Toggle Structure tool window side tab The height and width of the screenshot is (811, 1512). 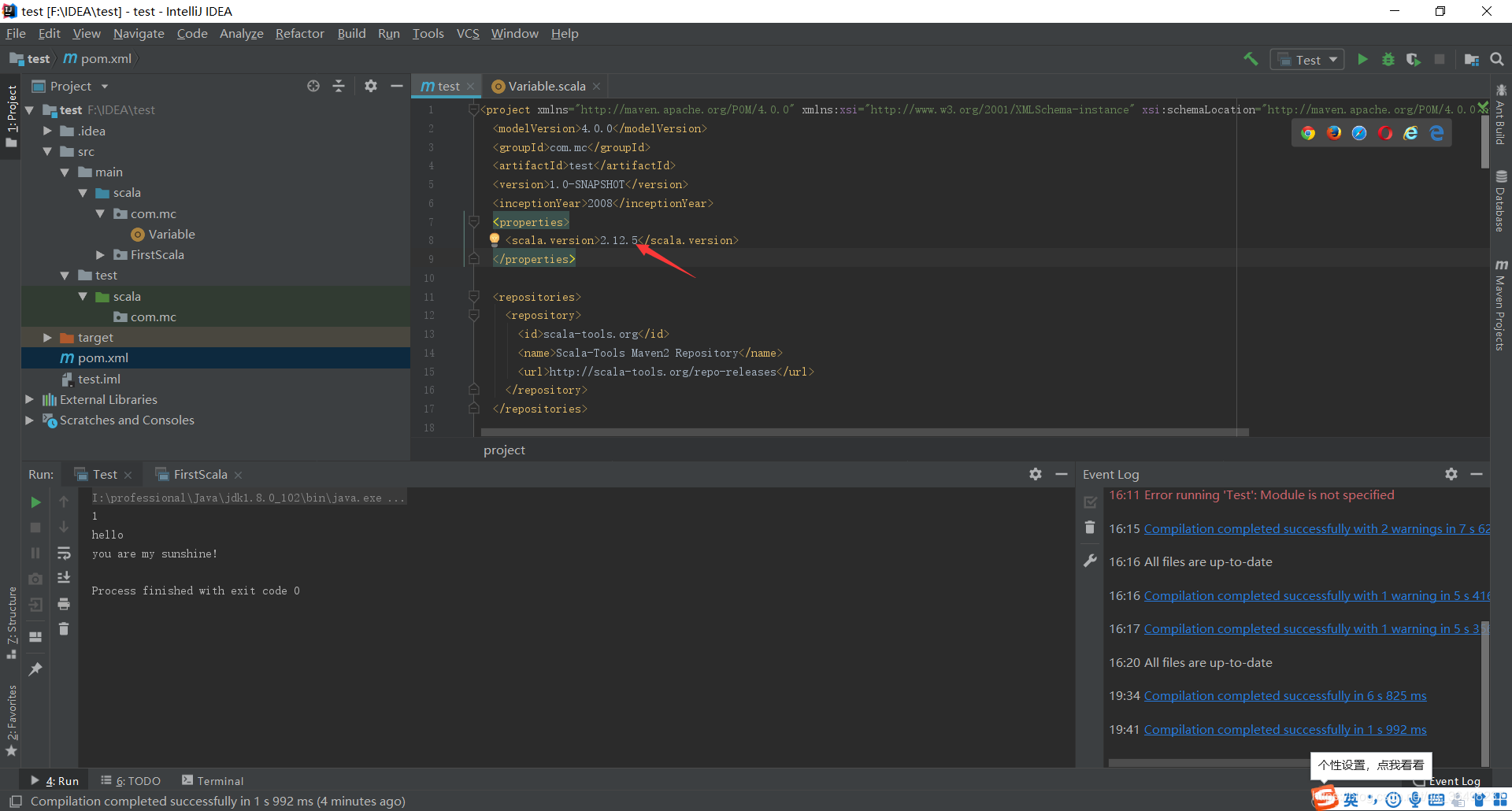click(x=11, y=622)
